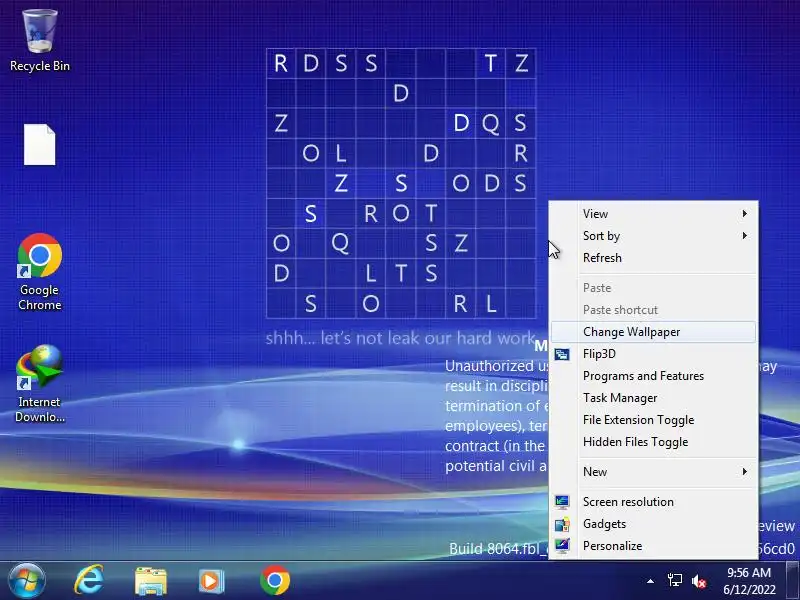Screen dimensions: 800x600
Task: Open the Windows Start orb
Action: click(26, 580)
